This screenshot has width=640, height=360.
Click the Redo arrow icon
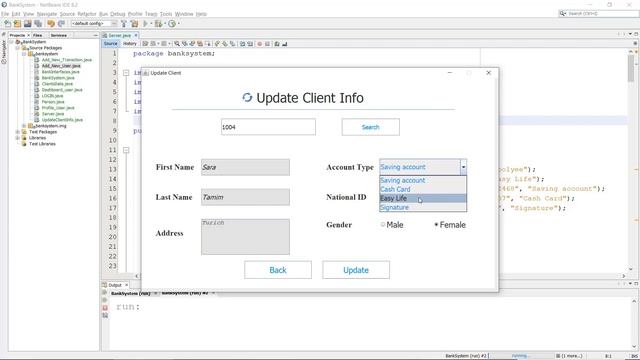(61, 24)
